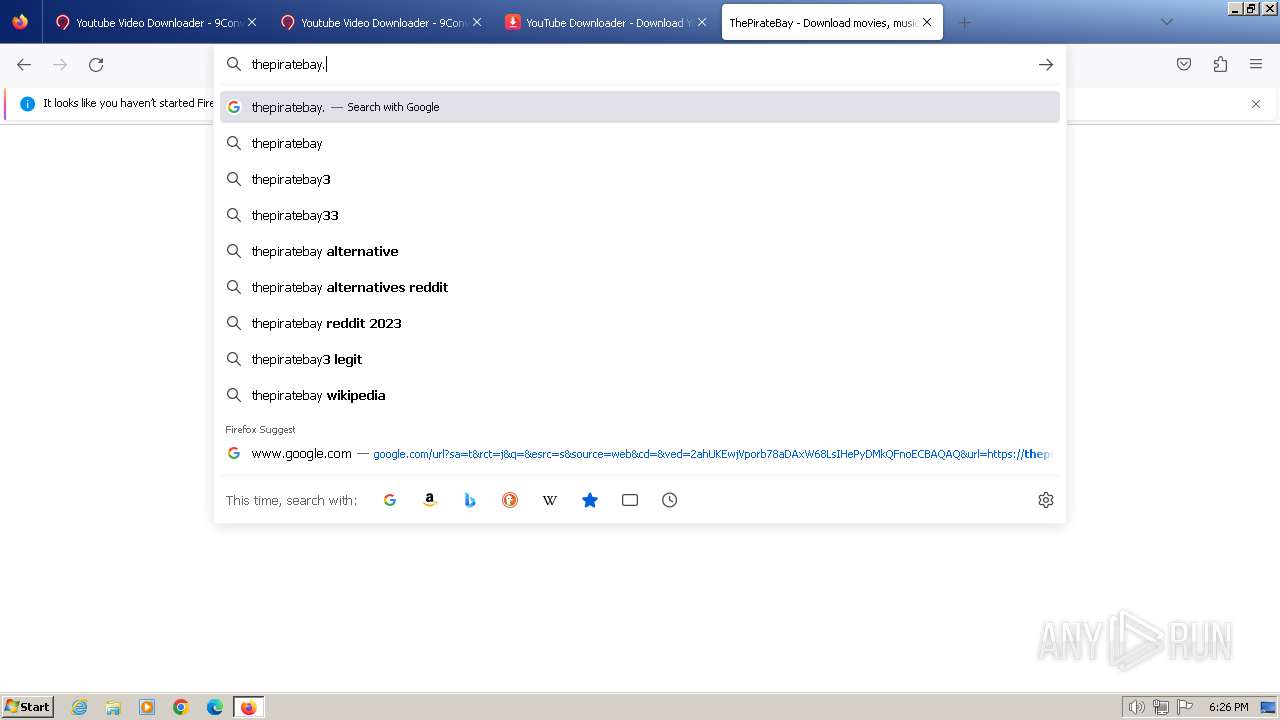Dismiss the notification bar with its X

point(1256,104)
